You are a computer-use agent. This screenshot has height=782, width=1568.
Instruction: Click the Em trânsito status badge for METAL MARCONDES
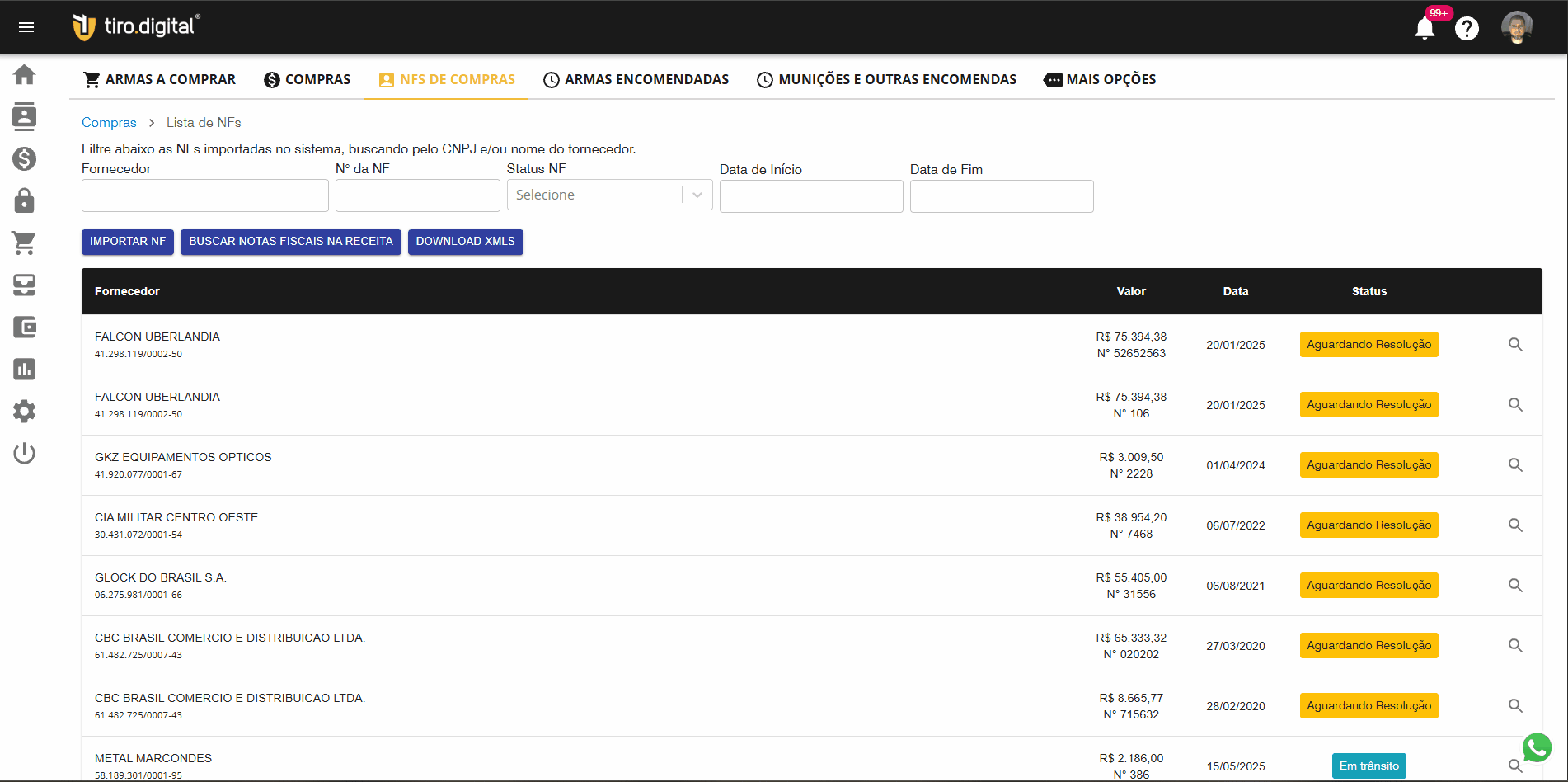coord(1368,766)
